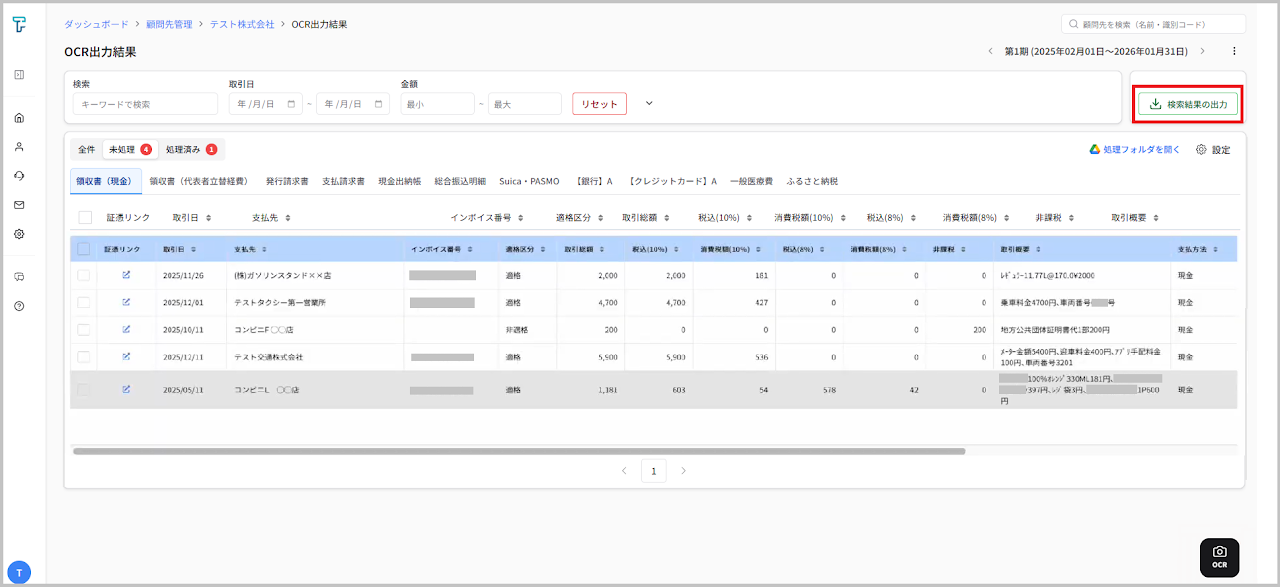Expand more search filters chevron beside リセット

point(649,103)
